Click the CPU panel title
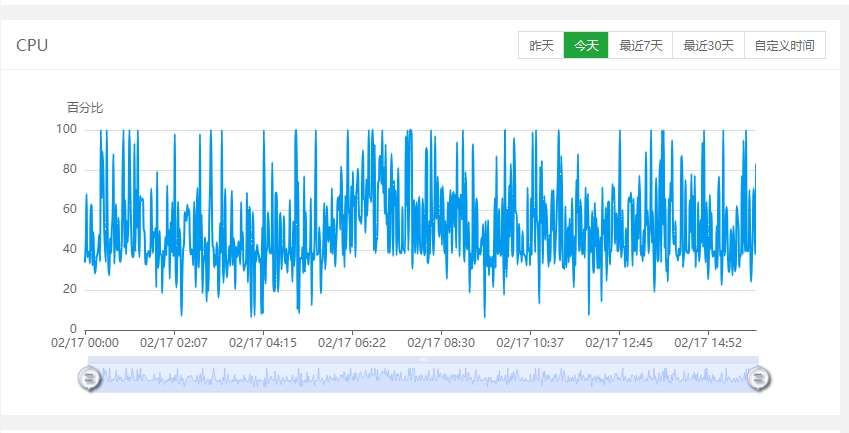 [32, 46]
